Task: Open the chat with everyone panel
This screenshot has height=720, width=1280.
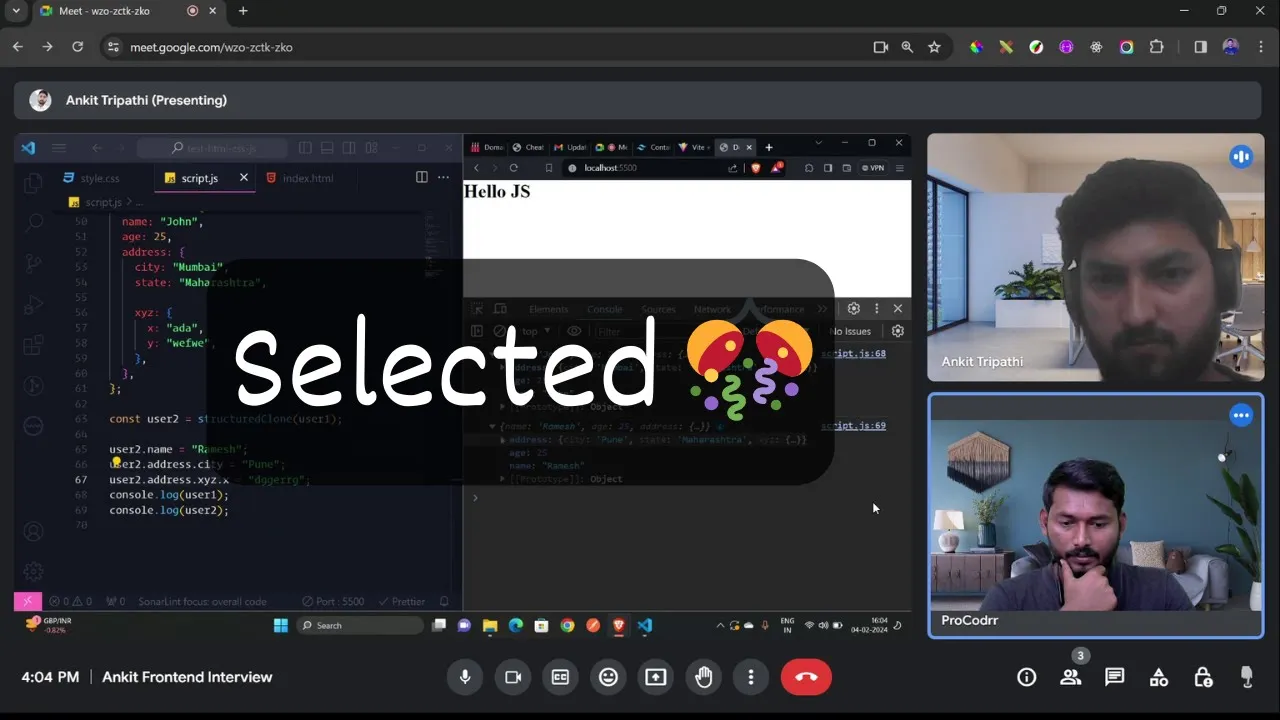Action: pyautogui.click(x=1115, y=677)
